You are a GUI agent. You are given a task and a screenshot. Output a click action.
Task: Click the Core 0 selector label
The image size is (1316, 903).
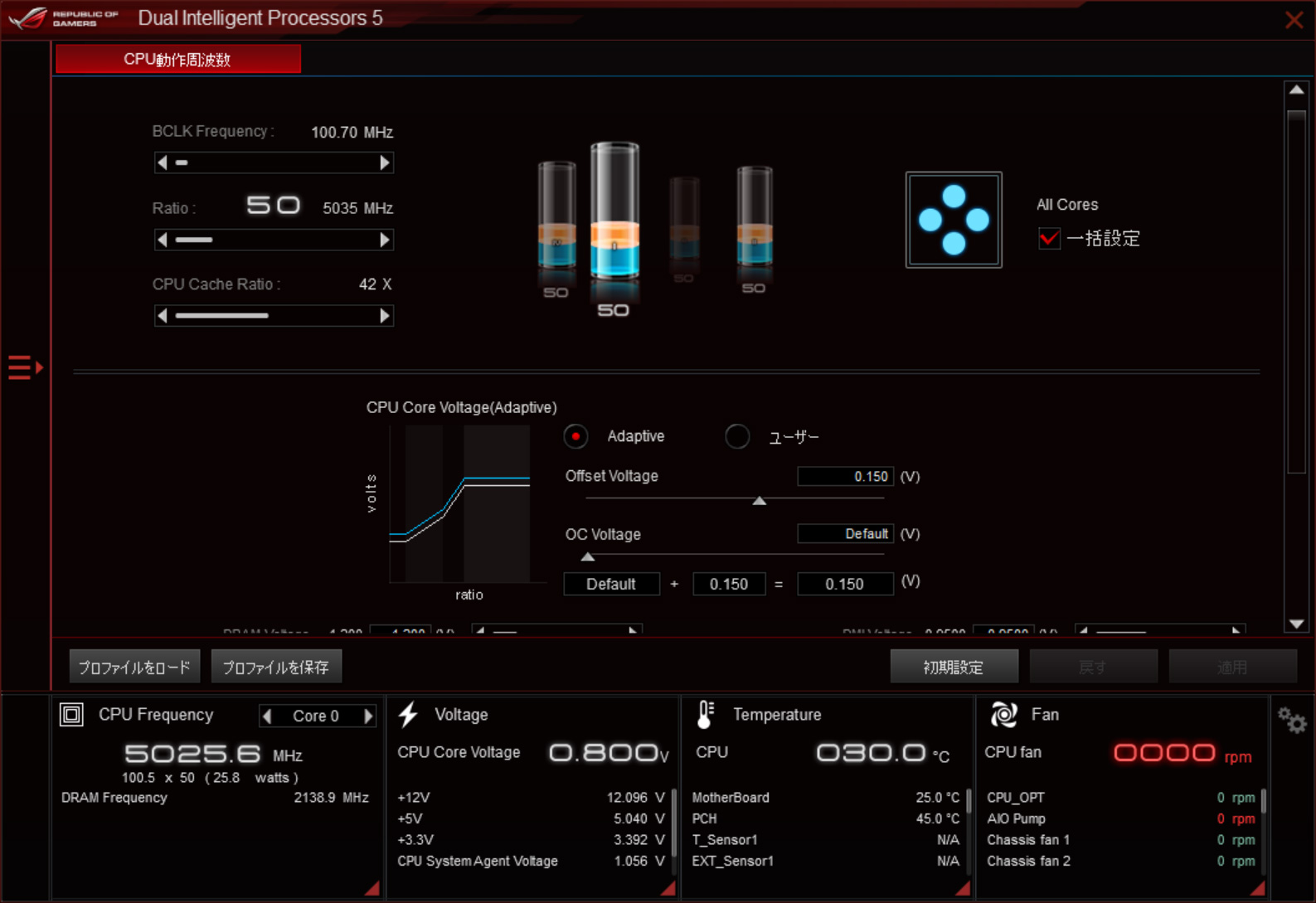(316, 716)
